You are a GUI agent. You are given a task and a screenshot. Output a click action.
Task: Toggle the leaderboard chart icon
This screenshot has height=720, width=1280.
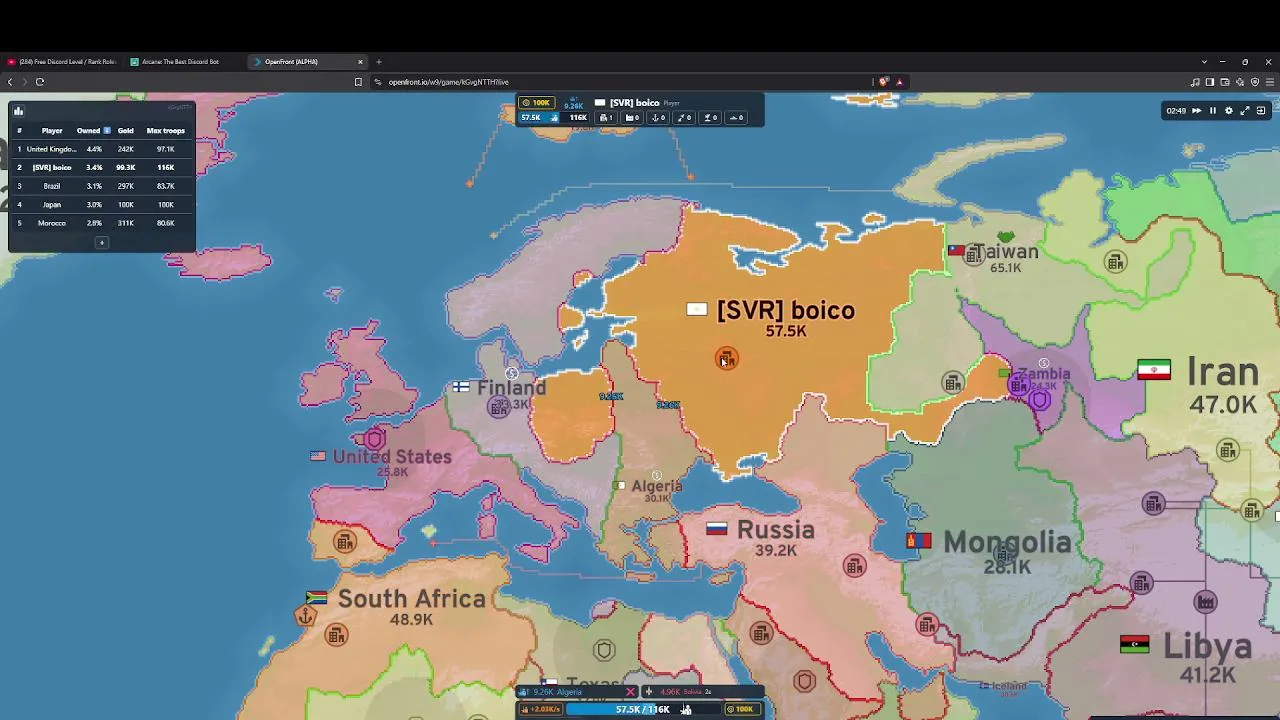[x=18, y=111]
